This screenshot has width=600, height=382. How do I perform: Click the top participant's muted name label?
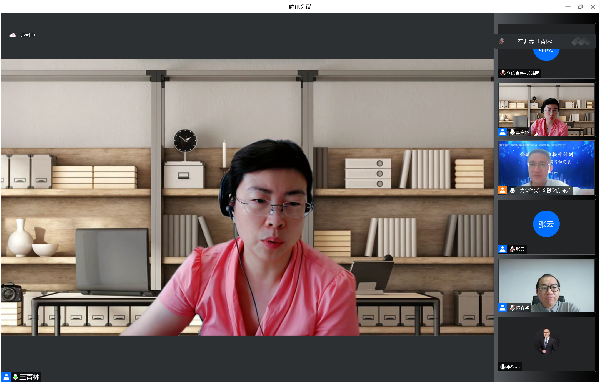coord(520,73)
